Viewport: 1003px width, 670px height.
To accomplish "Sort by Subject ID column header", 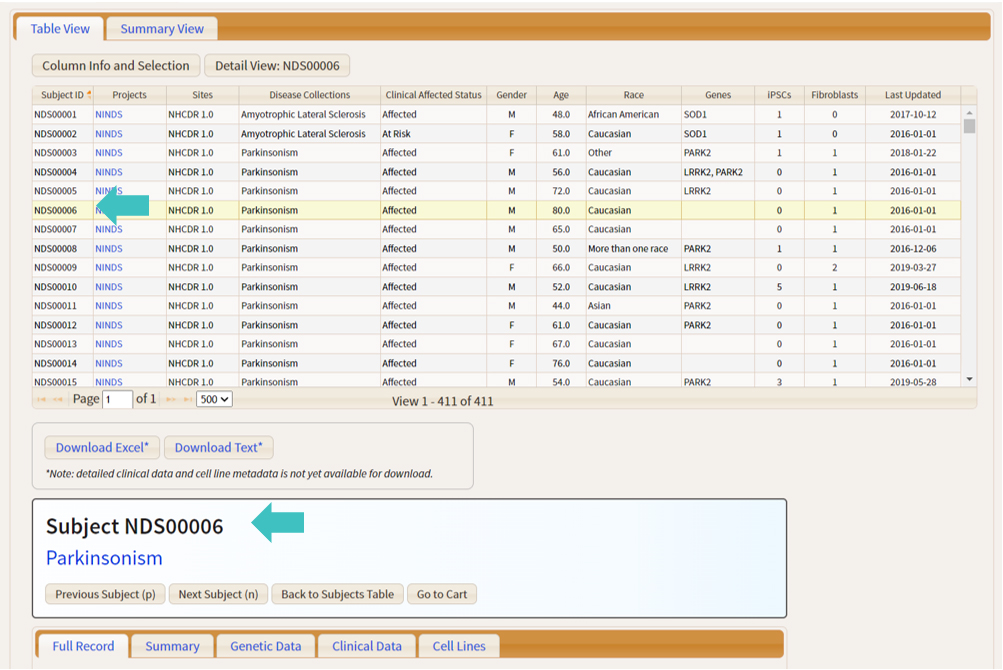I will tap(63, 95).
